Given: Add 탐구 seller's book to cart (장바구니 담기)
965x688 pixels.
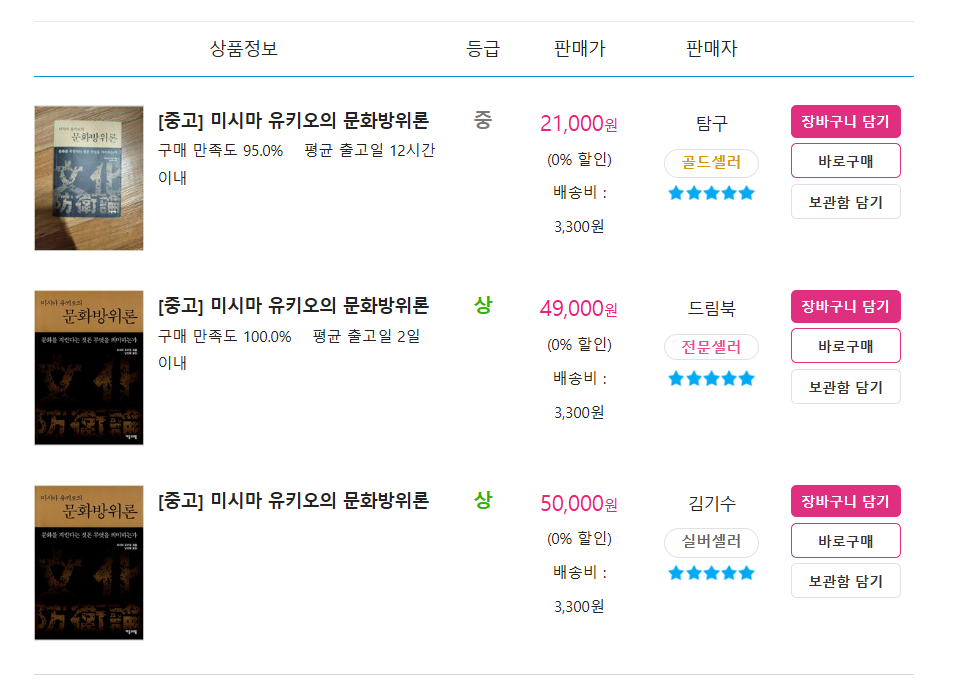Looking at the screenshot, I should [845, 121].
